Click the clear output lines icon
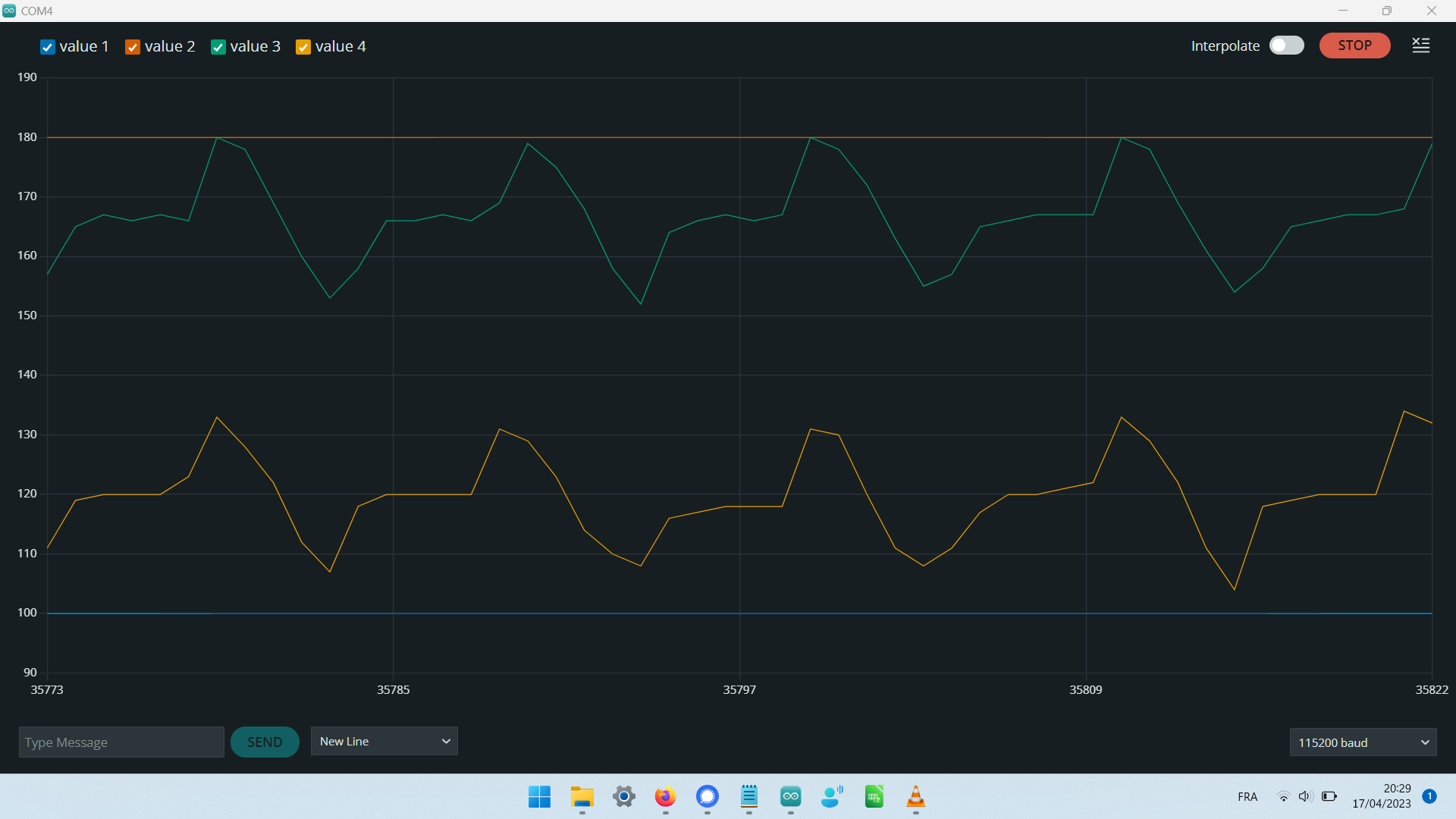 coord(1420,45)
